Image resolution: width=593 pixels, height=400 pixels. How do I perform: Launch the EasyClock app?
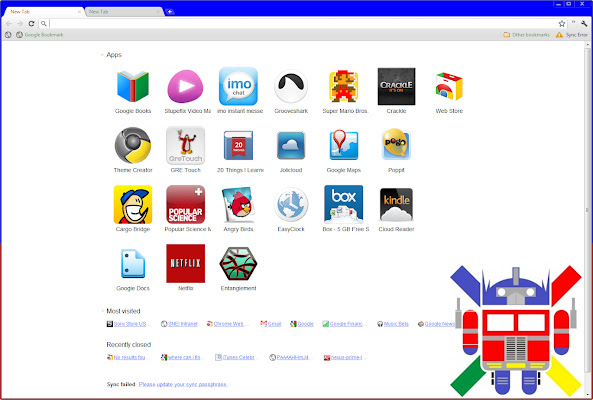click(x=291, y=205)
